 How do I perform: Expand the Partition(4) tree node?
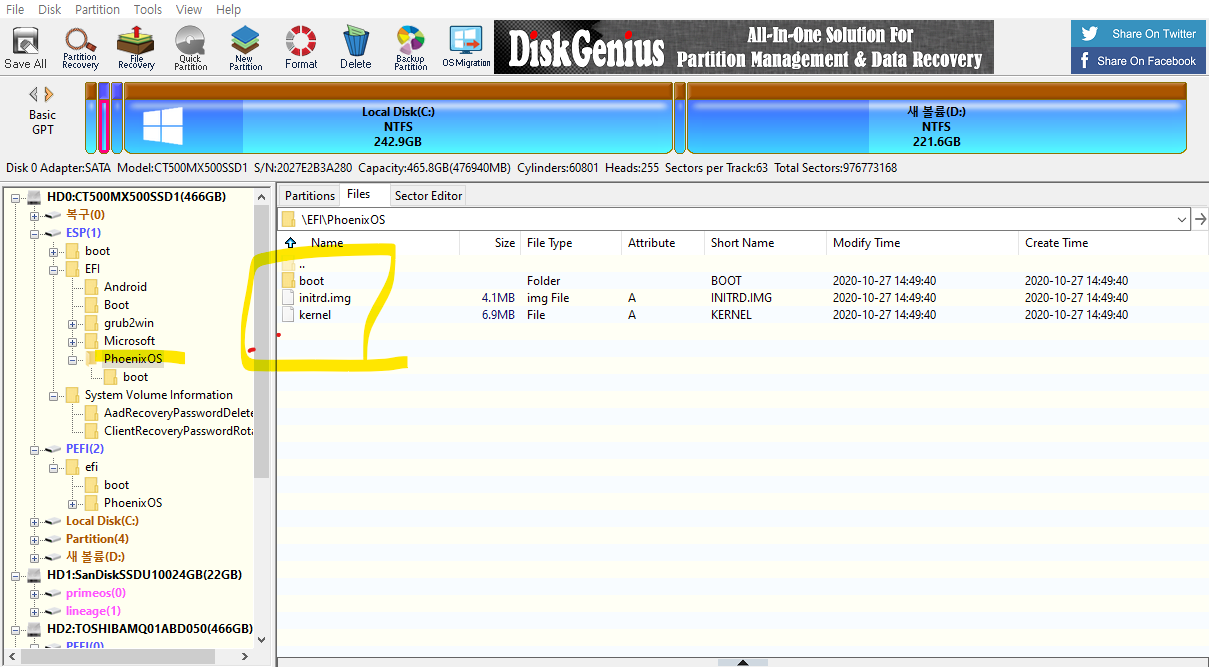pyautogui.click(x=35, y=539)
